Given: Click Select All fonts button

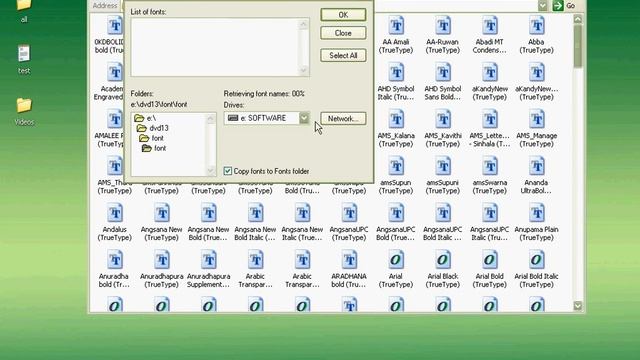Looking at the screenshot, I should (x=343, y=56).
